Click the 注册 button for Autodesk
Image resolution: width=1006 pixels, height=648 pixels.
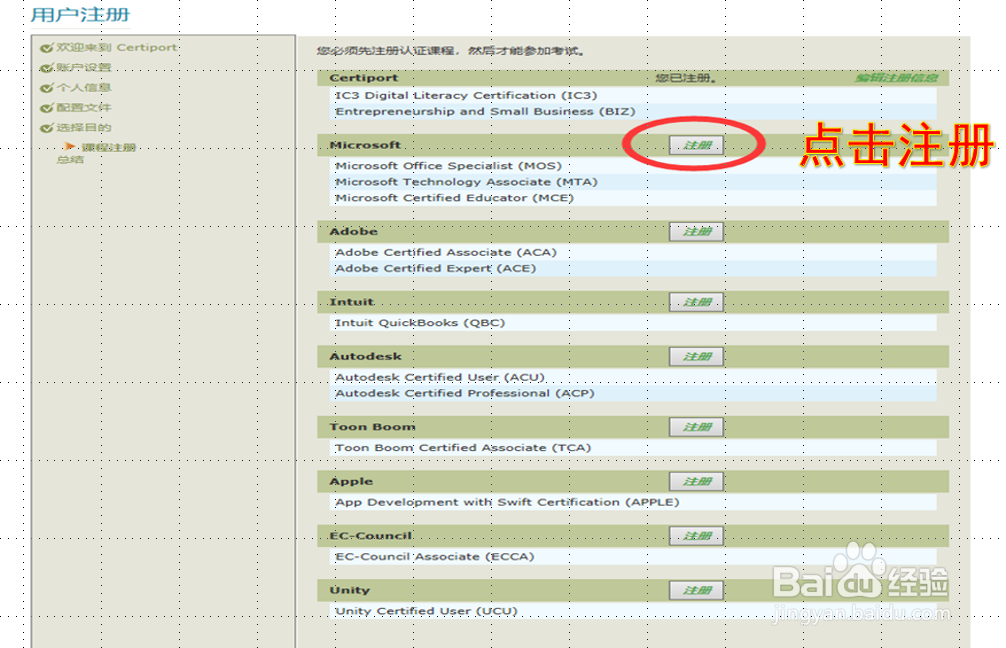696,357
